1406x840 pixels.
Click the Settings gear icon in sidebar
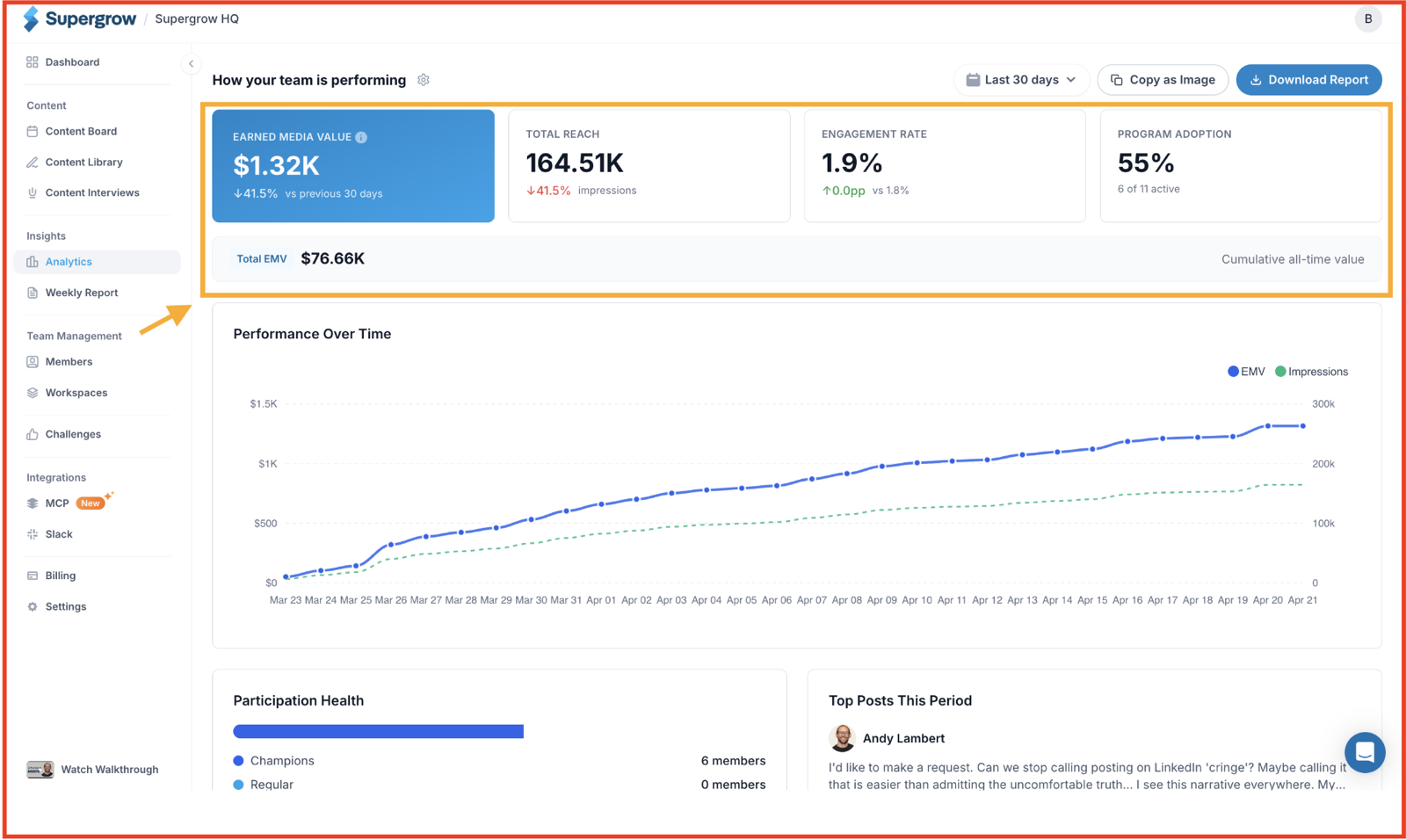point(33,606)
